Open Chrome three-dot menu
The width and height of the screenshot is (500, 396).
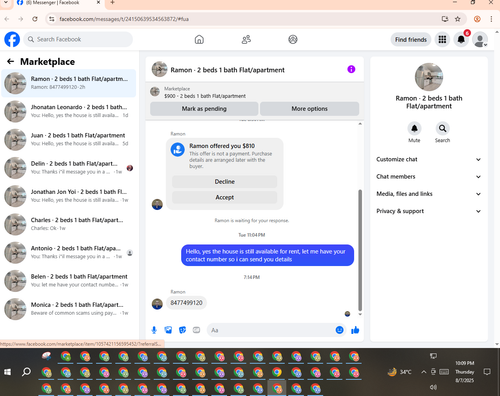pos(491,19)
